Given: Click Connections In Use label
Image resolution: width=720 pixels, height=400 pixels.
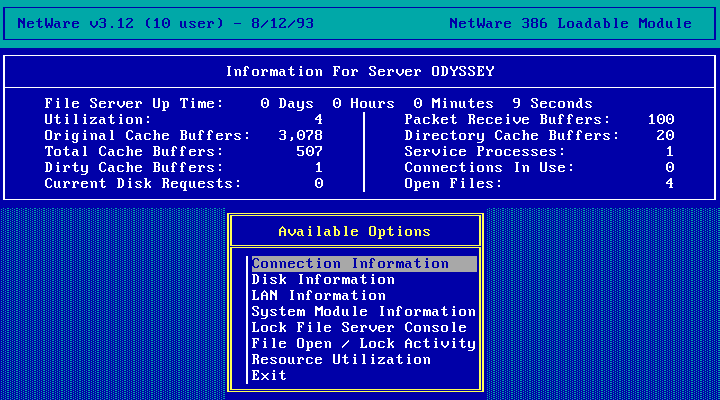Looking at the screenshot, I should coord(489,168).
